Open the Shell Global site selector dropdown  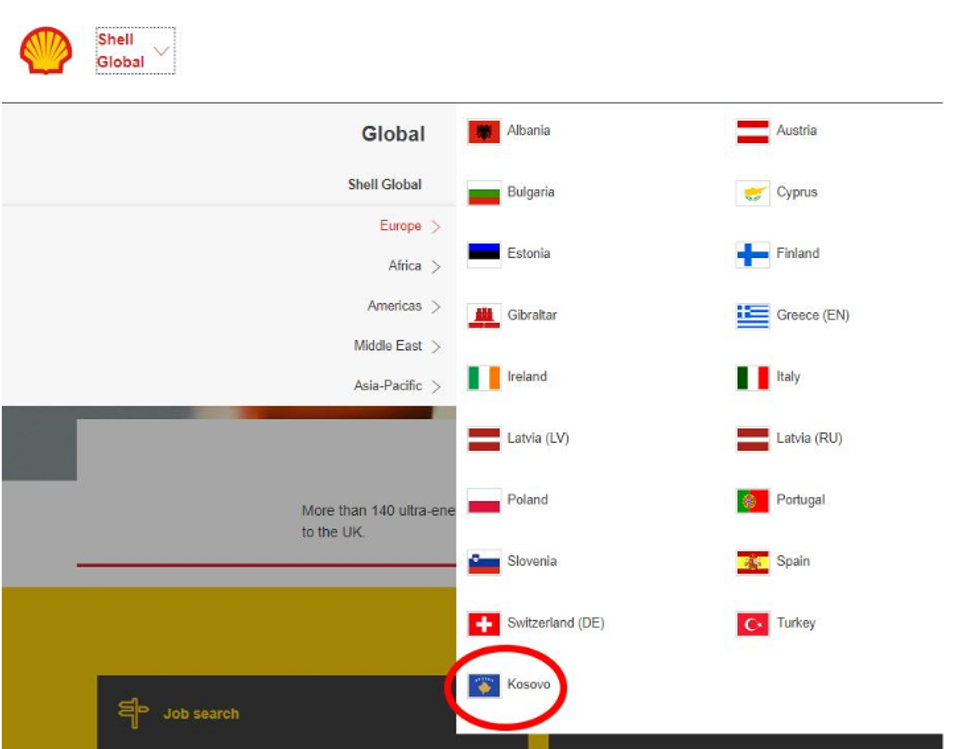coord(135,51)
